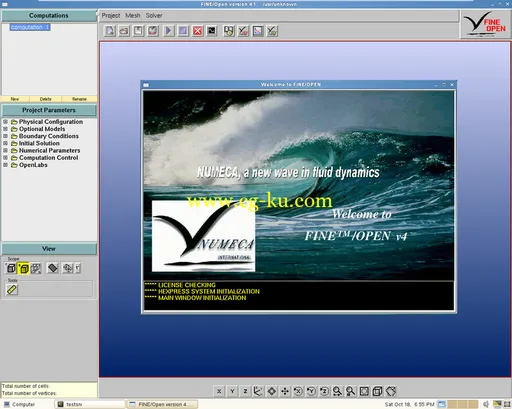The width and height of the screenshot is (512, 409).
Task: Click the FINE/Open version 4 taskbar button
Action: [x=162, y=404]
